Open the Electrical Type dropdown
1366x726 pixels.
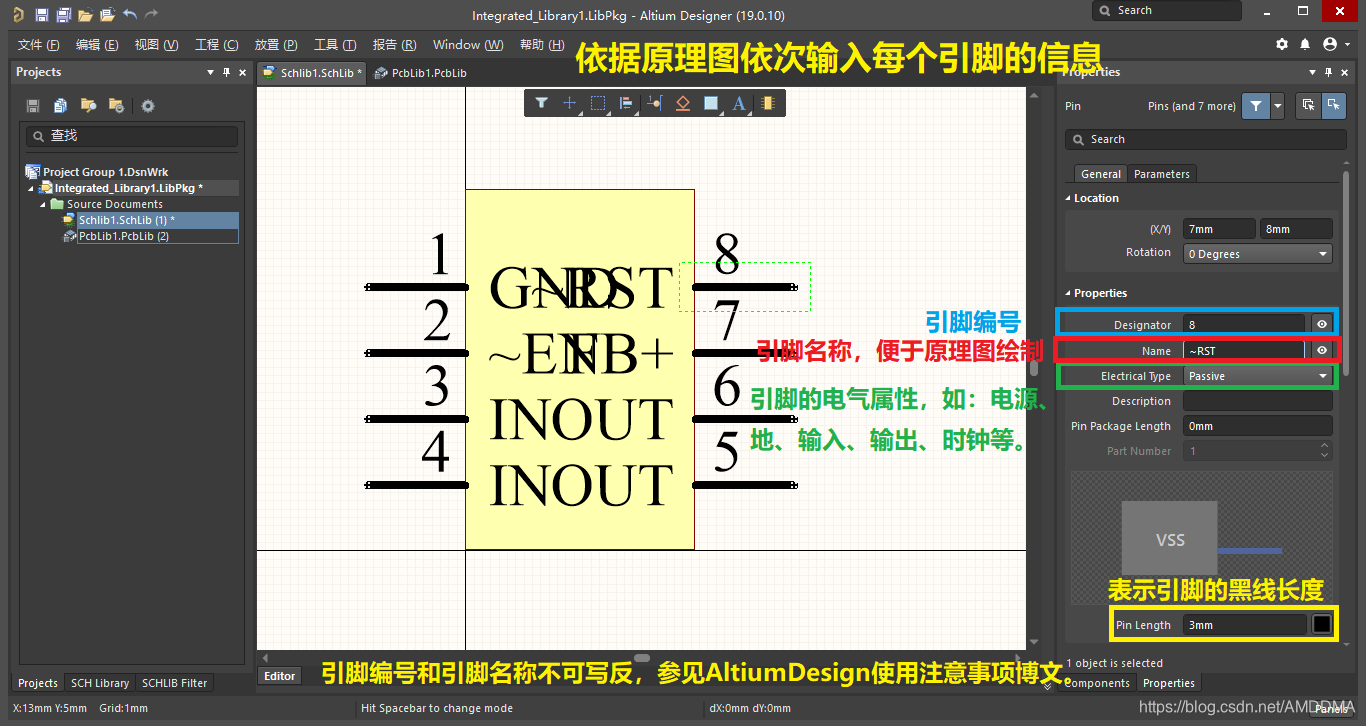point(1258,376)
